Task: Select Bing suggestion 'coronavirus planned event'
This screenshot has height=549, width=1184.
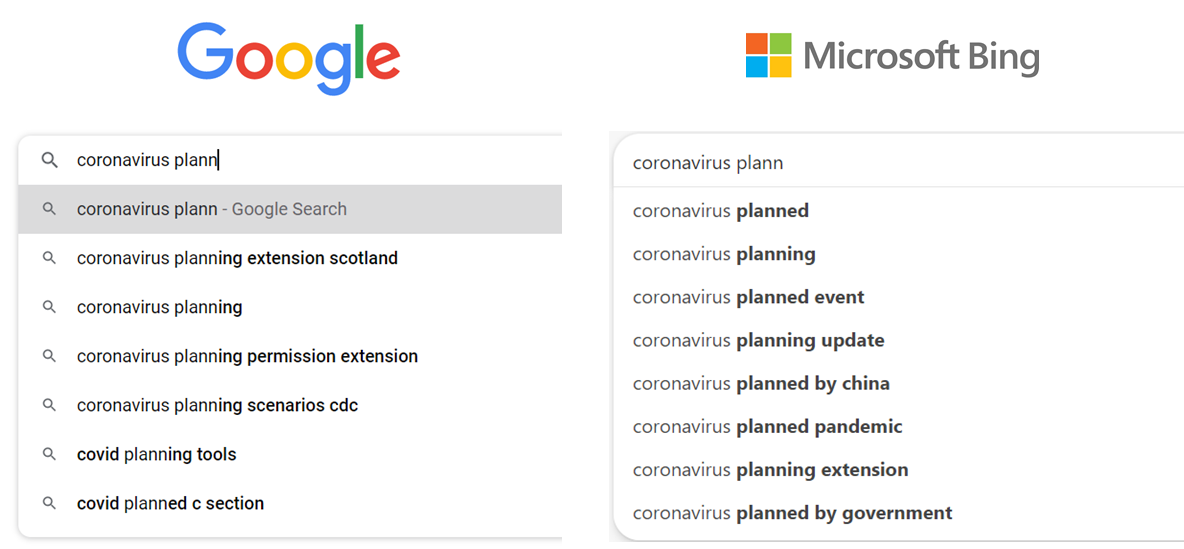Action: tap(748, 297)
